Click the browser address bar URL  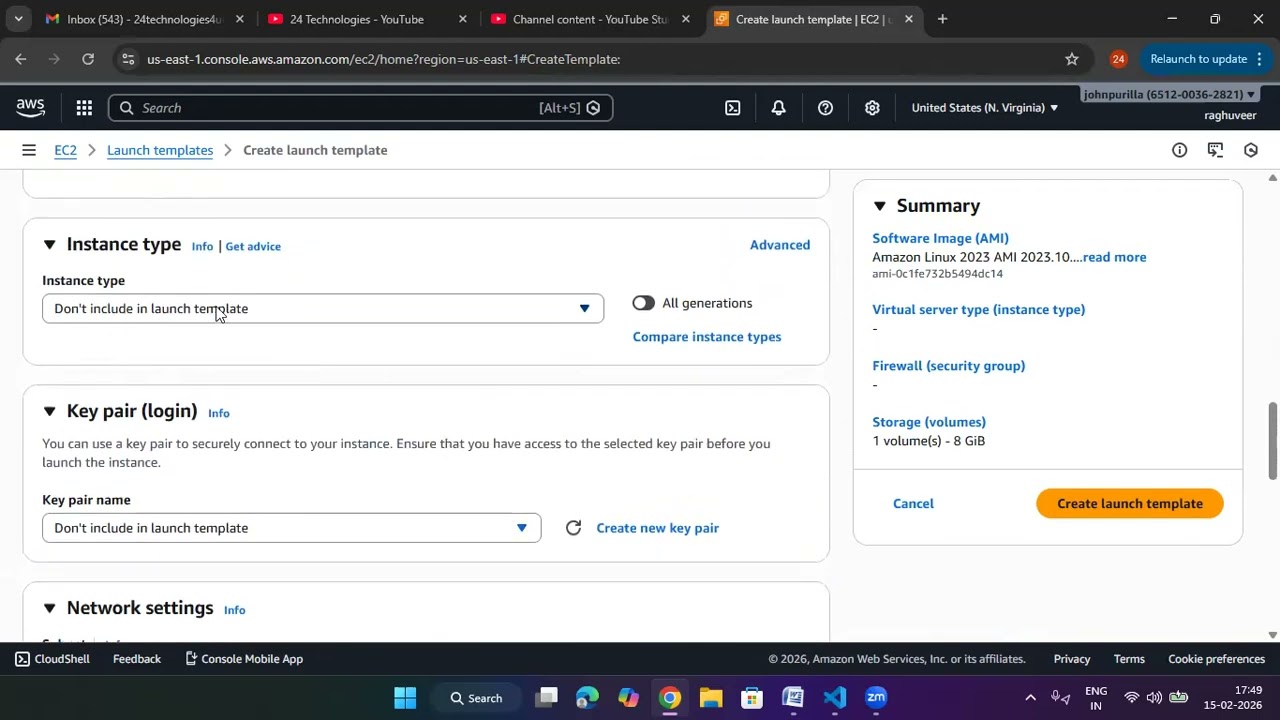[x=383, y=59]
